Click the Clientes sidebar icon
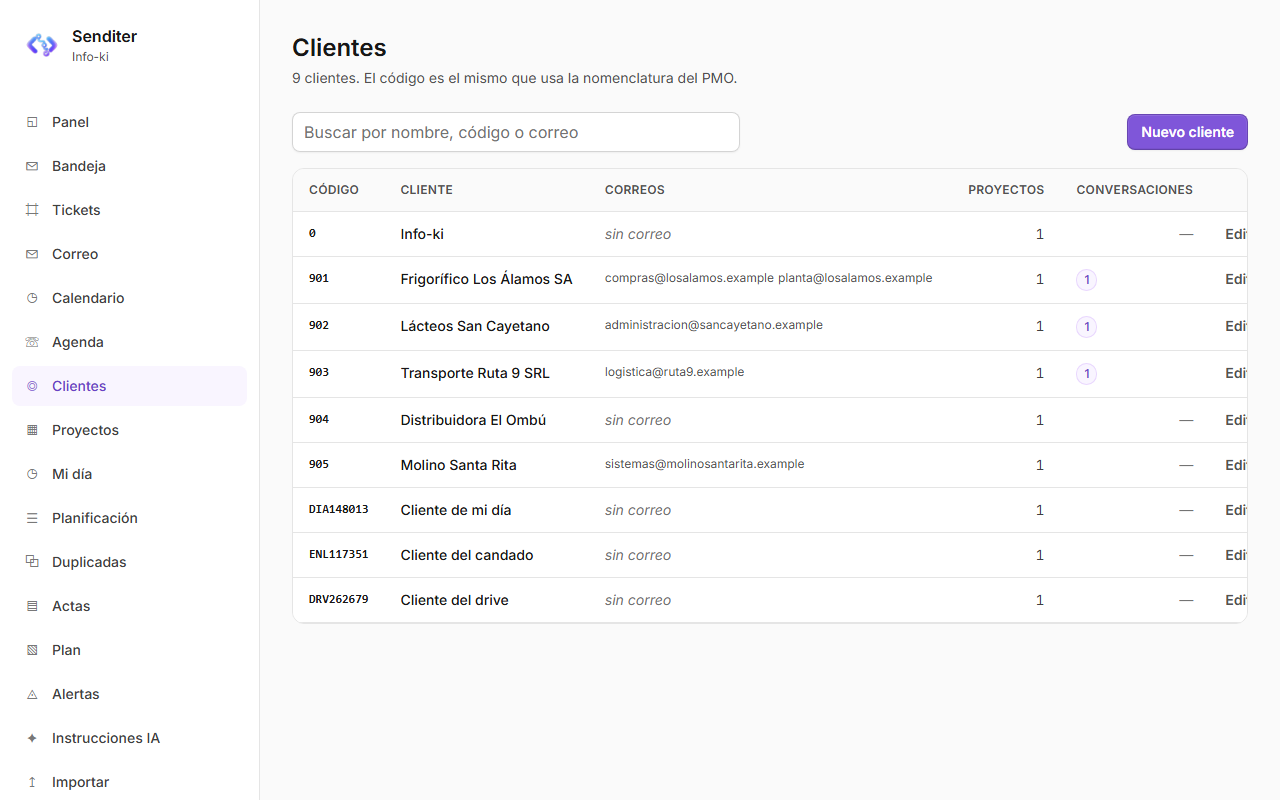The width and height of the screenshot is (1280, 800). click(x=32, y=386)
